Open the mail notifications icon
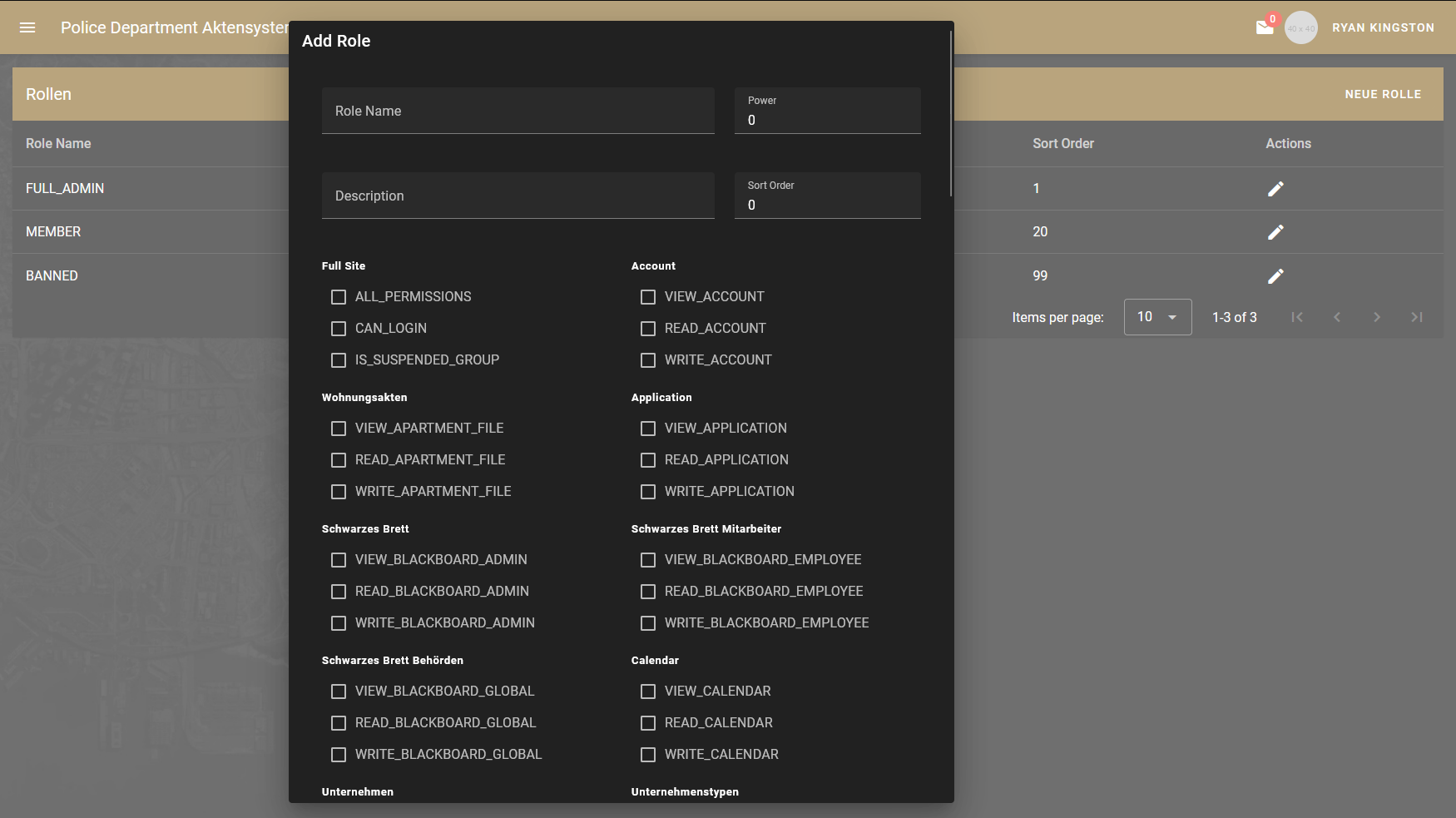 click(1265, 27)
